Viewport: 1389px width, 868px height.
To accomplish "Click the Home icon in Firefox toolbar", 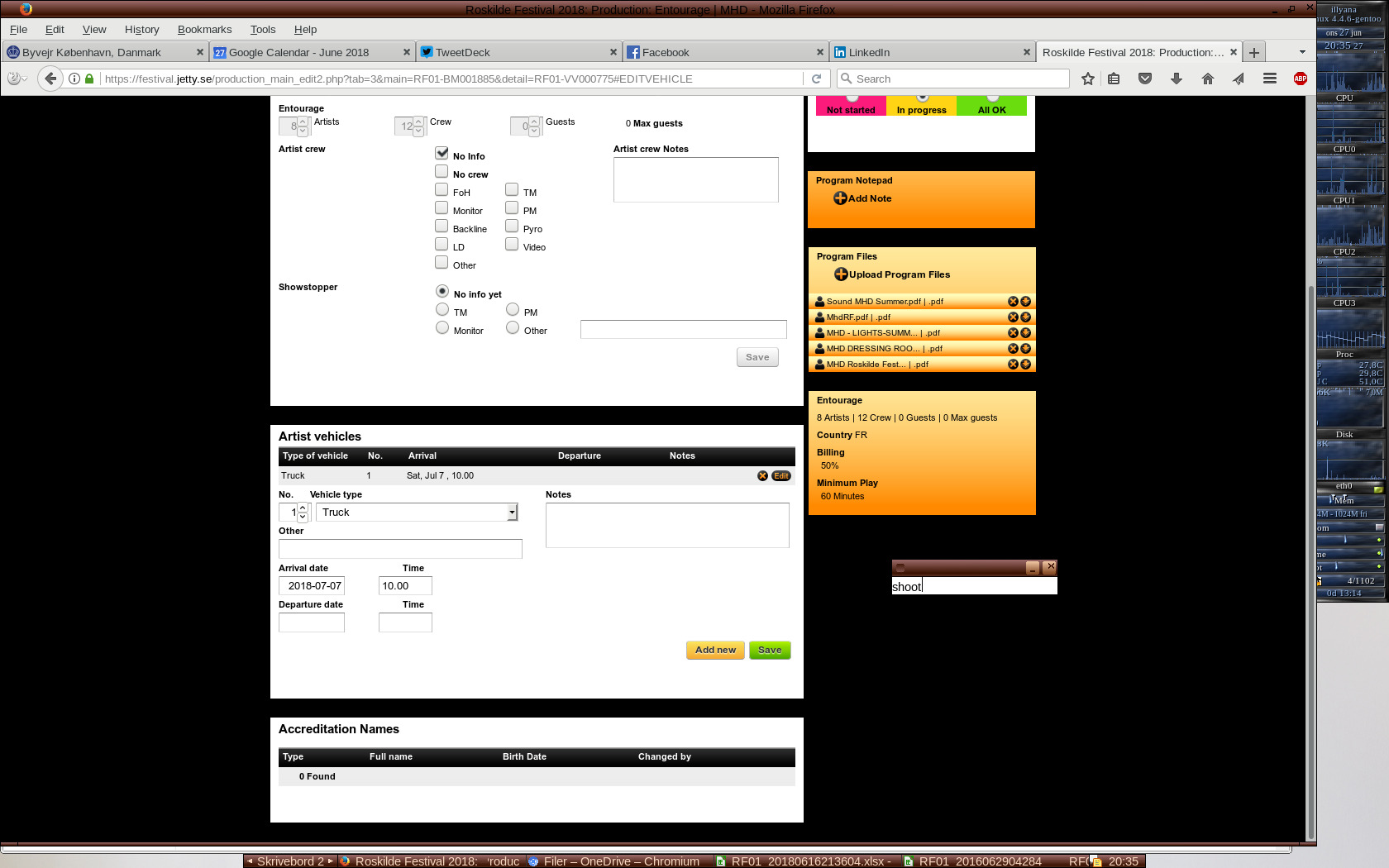I will pos(1207,79).
